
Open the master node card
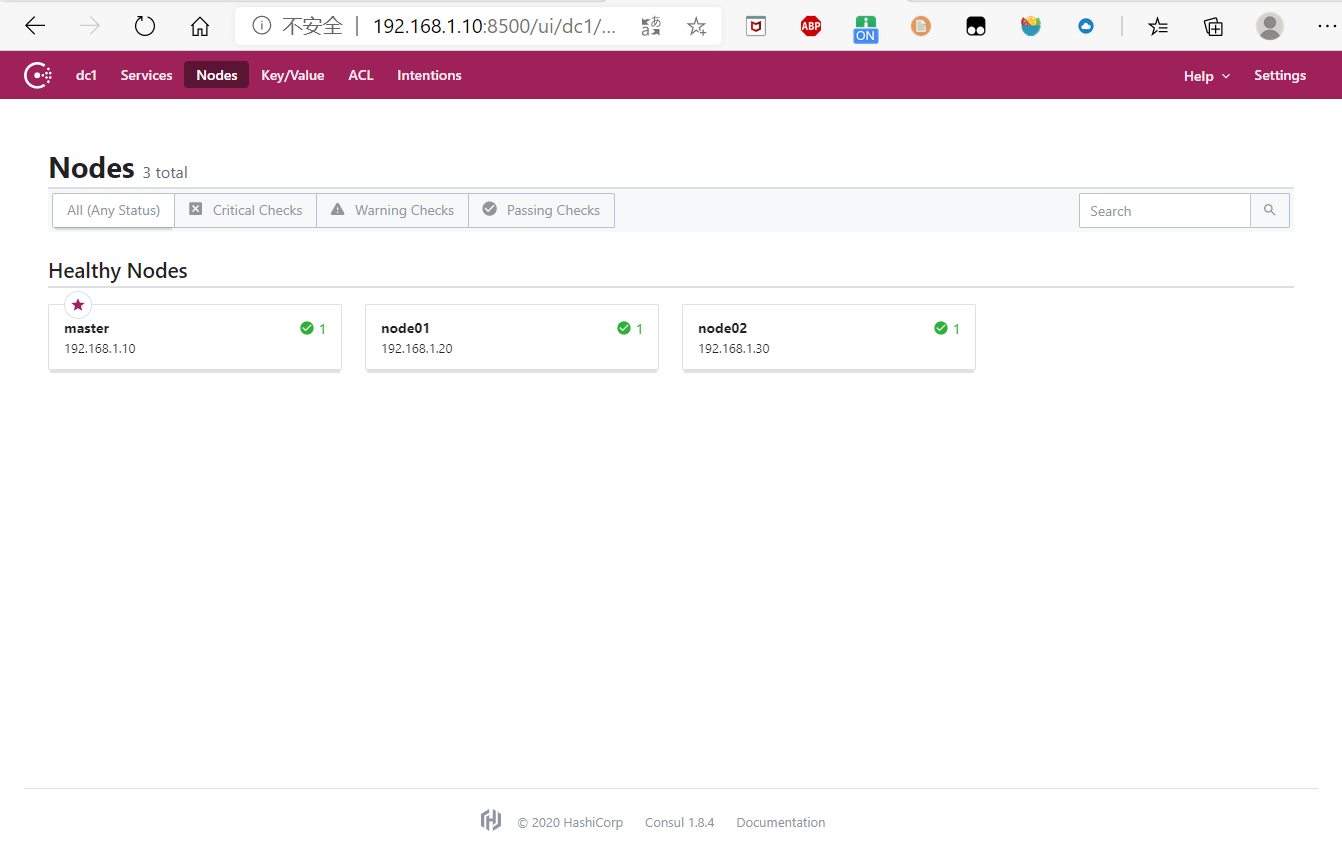[x=195, y=338]
